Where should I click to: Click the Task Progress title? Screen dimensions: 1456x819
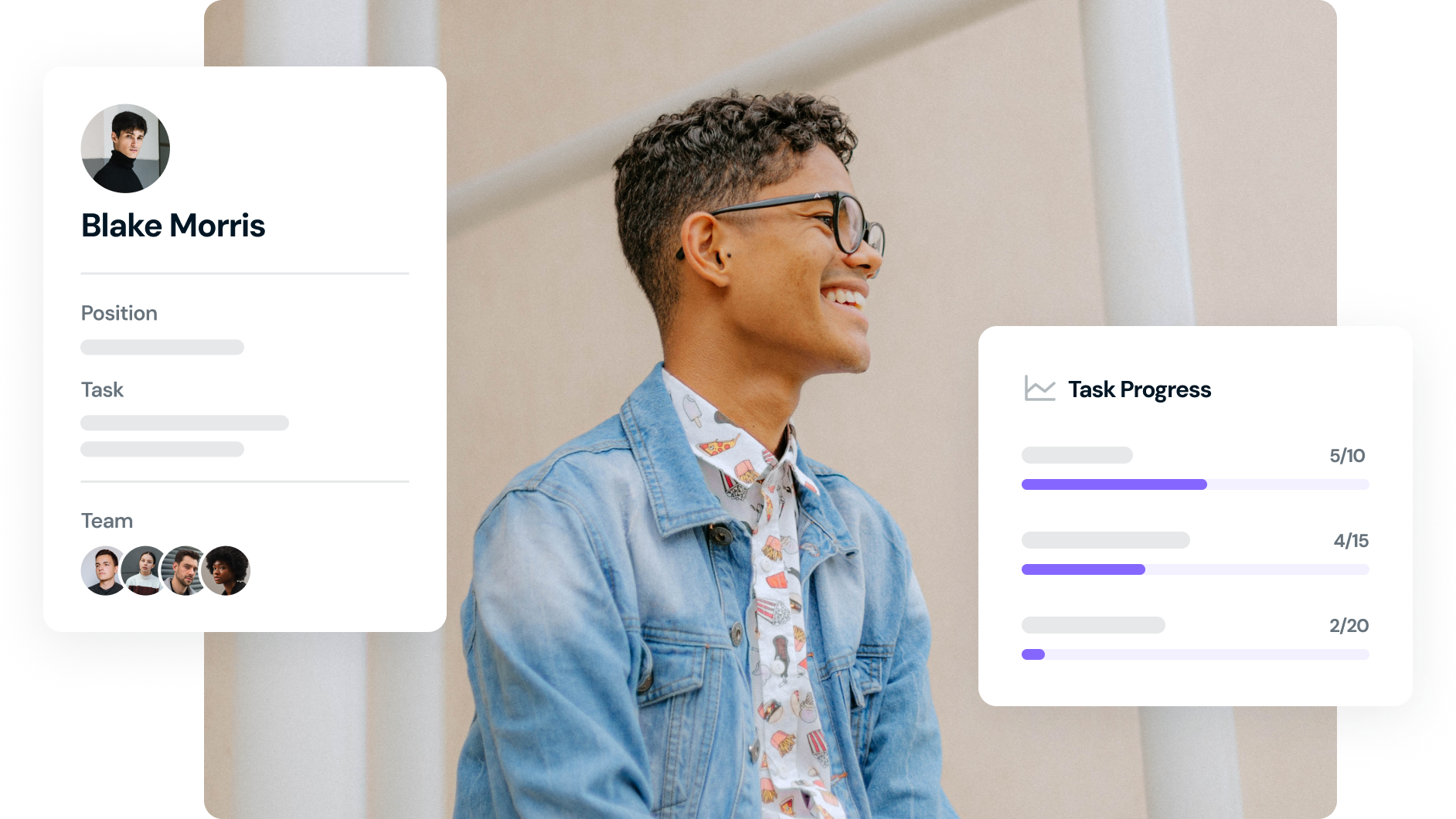tap(1139, 389)
